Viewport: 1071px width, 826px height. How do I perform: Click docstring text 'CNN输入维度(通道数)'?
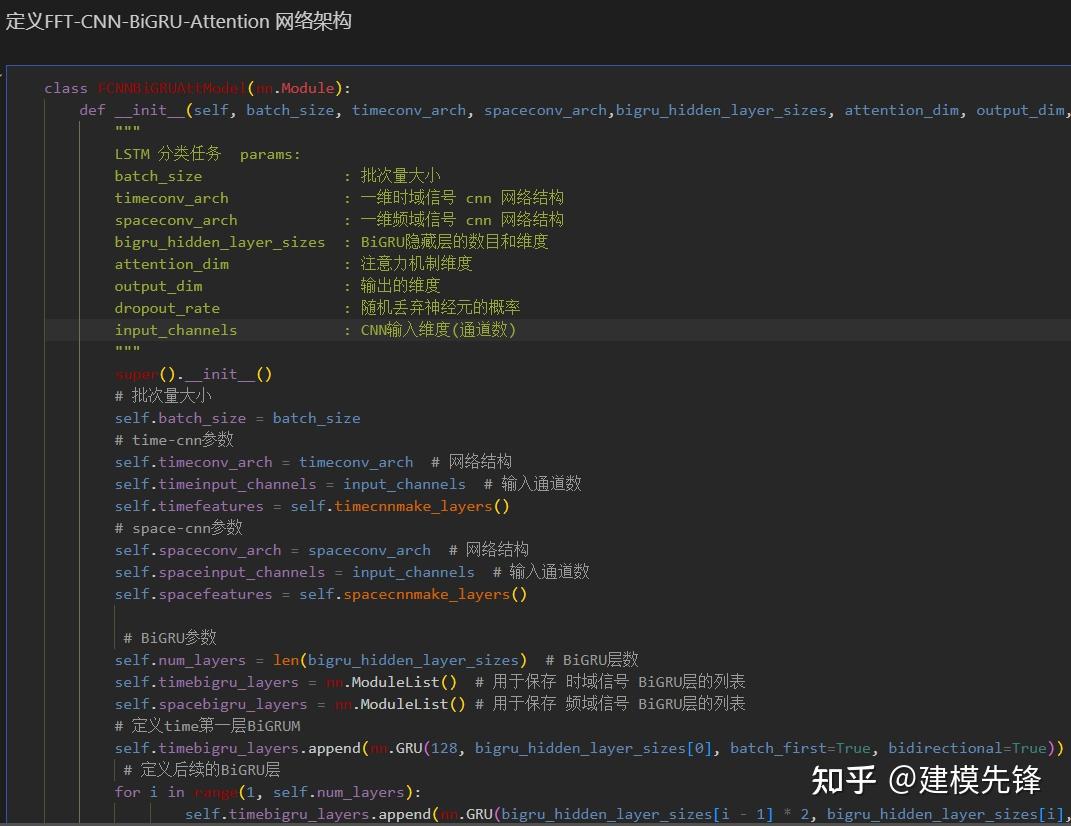click(x=438, y=329)
